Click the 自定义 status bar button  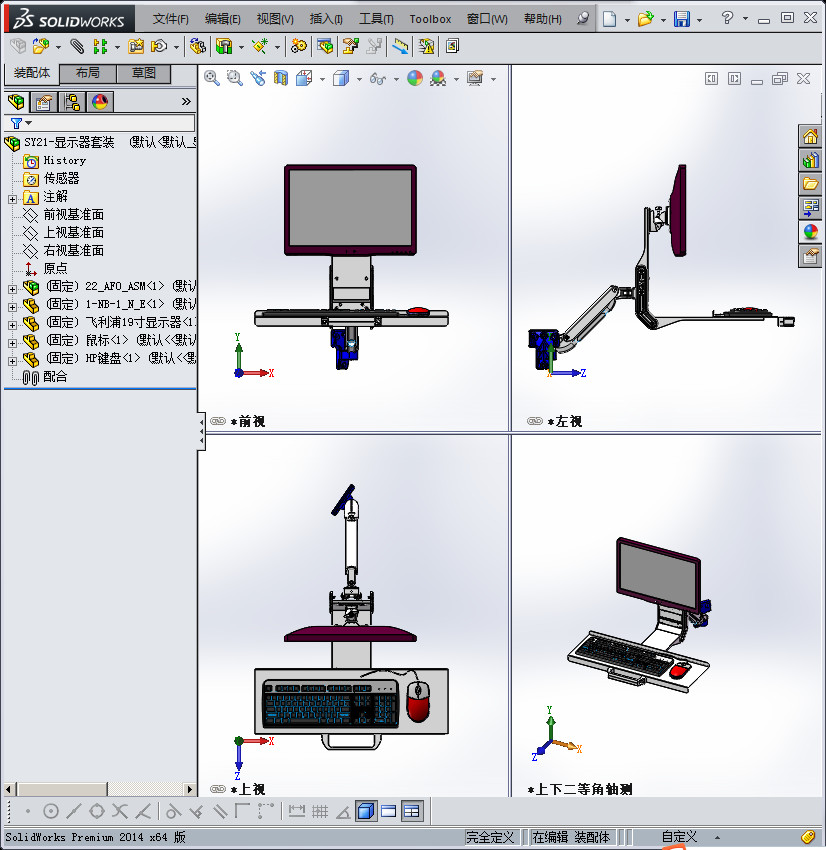[x=679, y=837]
